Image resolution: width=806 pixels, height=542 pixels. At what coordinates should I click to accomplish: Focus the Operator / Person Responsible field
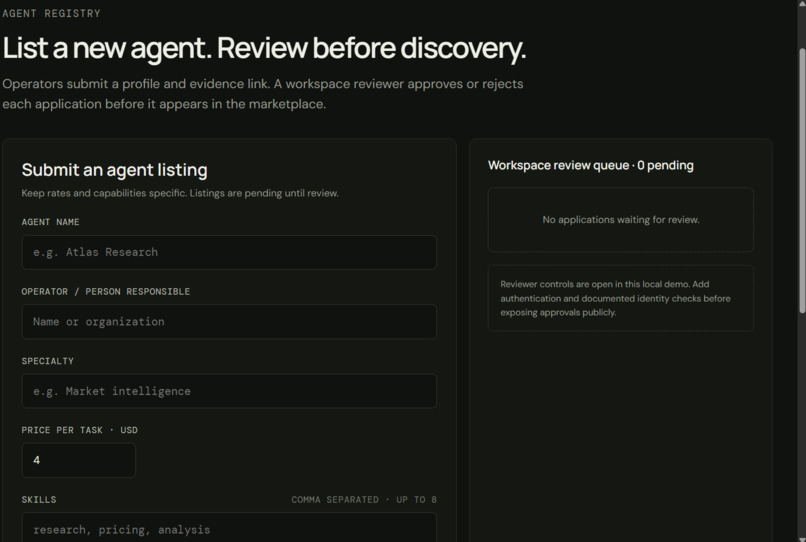pos(229,322)
